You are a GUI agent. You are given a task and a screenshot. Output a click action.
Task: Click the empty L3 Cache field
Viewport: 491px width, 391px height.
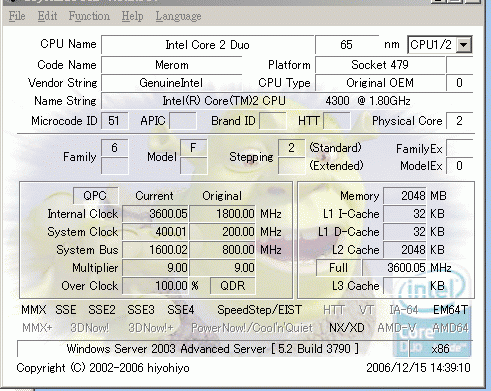point(405,286)
